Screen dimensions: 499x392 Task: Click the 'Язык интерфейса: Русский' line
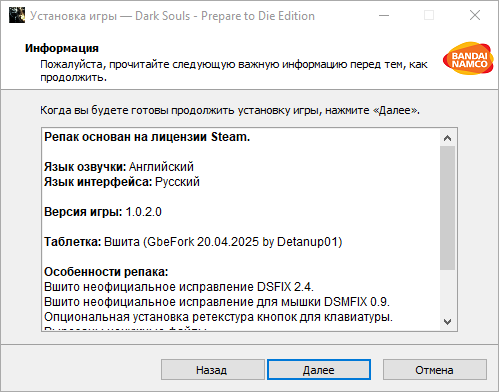[122, 182]
